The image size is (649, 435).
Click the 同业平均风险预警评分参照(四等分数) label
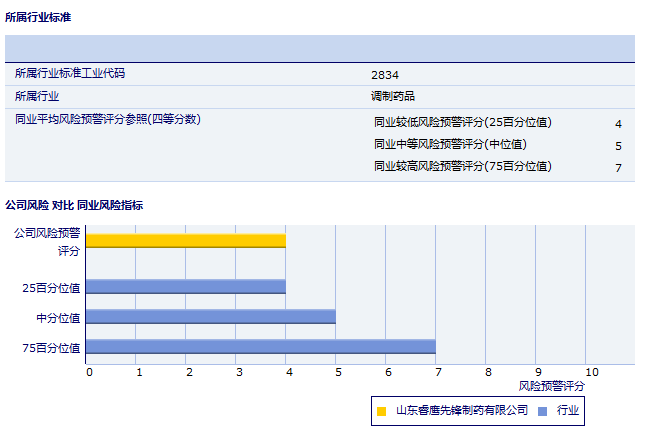click(x=108, y=119)
